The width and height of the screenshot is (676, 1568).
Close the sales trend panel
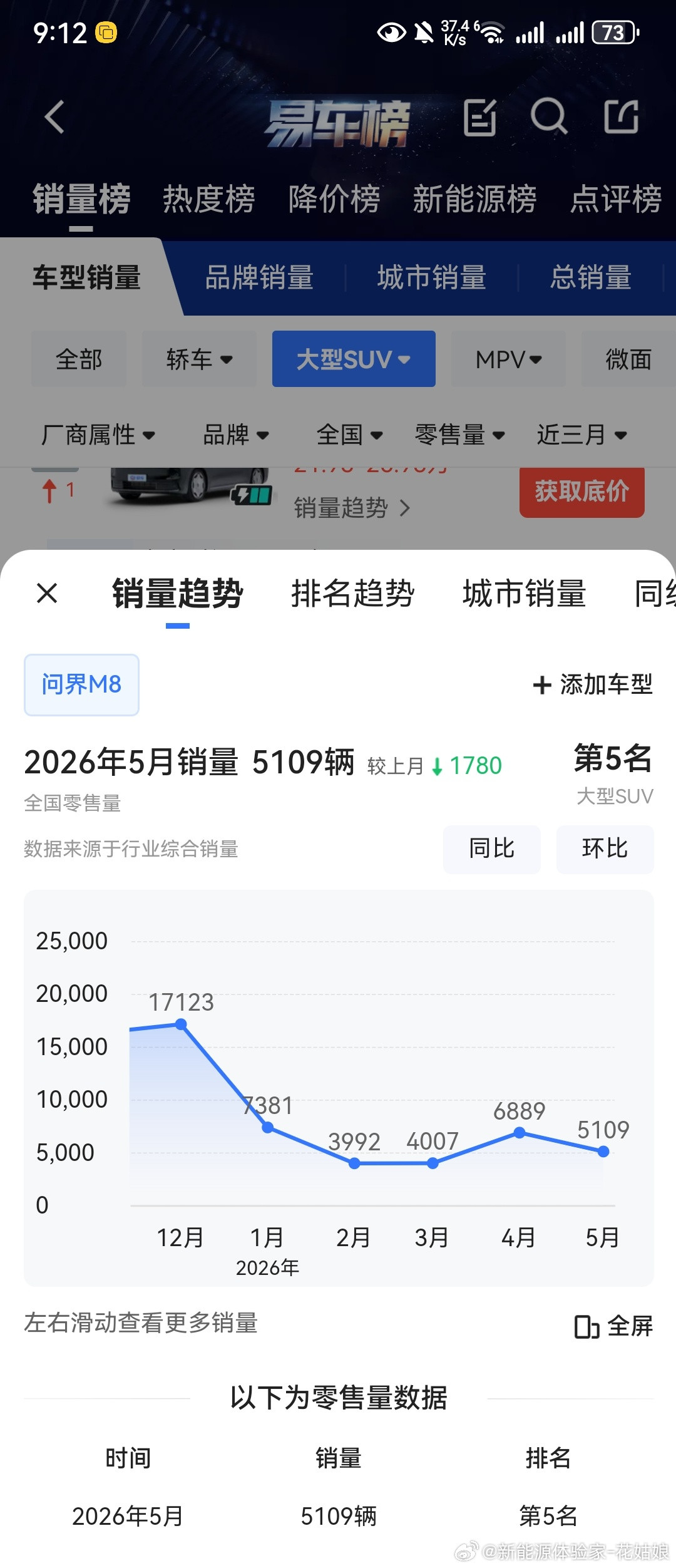[47, 593]
